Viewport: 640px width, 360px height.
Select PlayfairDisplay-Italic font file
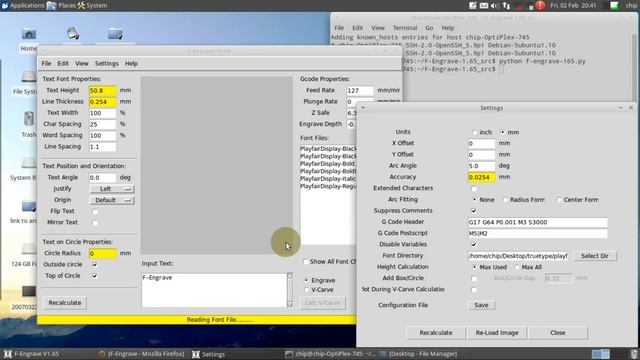pos(328,179)
